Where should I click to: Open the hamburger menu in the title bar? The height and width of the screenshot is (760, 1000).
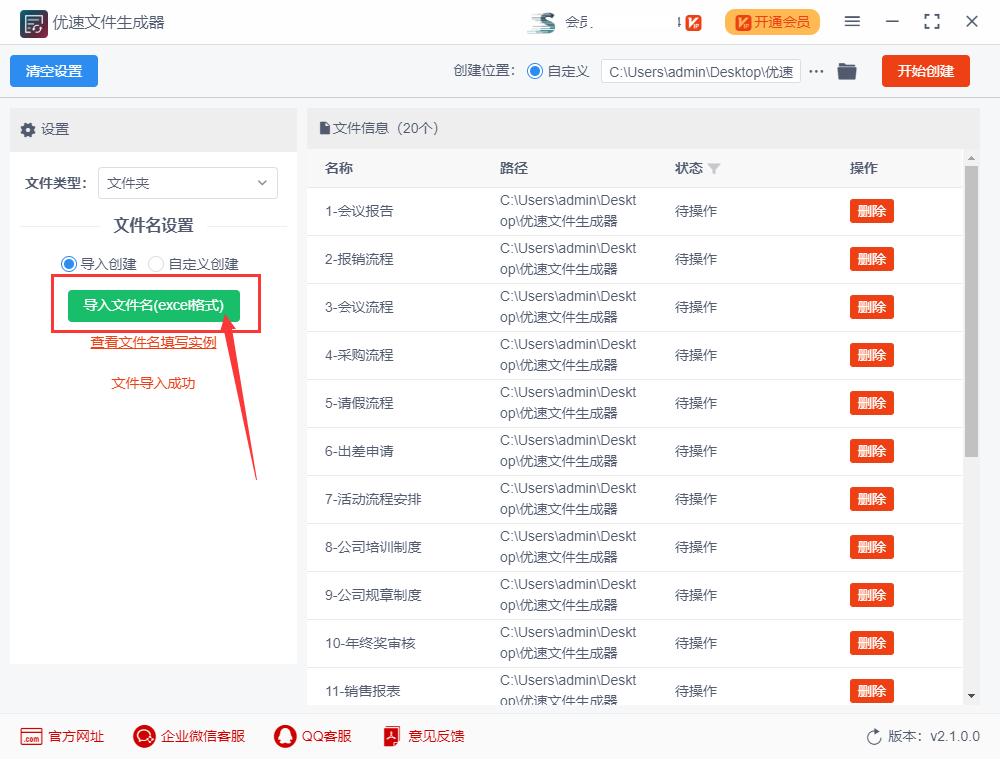(854, 21)
